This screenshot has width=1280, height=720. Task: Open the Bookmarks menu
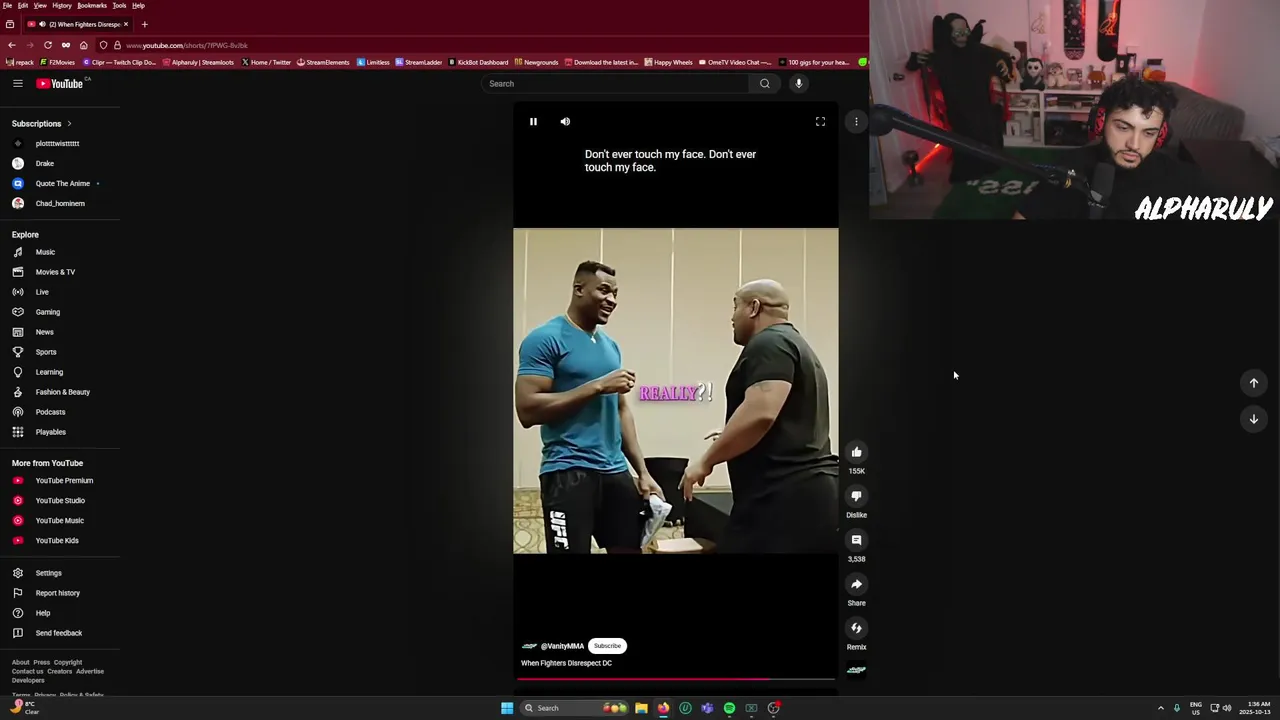tap(92, 5)
